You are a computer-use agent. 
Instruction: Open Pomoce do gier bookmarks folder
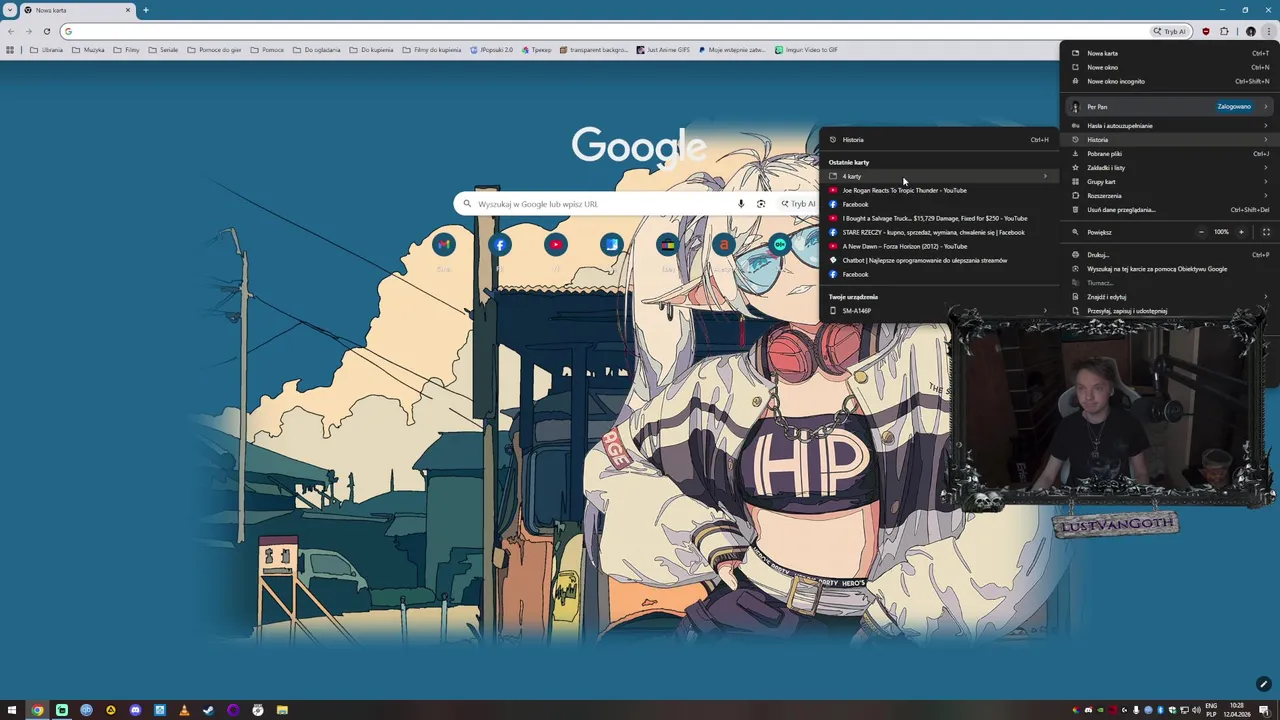214,50
